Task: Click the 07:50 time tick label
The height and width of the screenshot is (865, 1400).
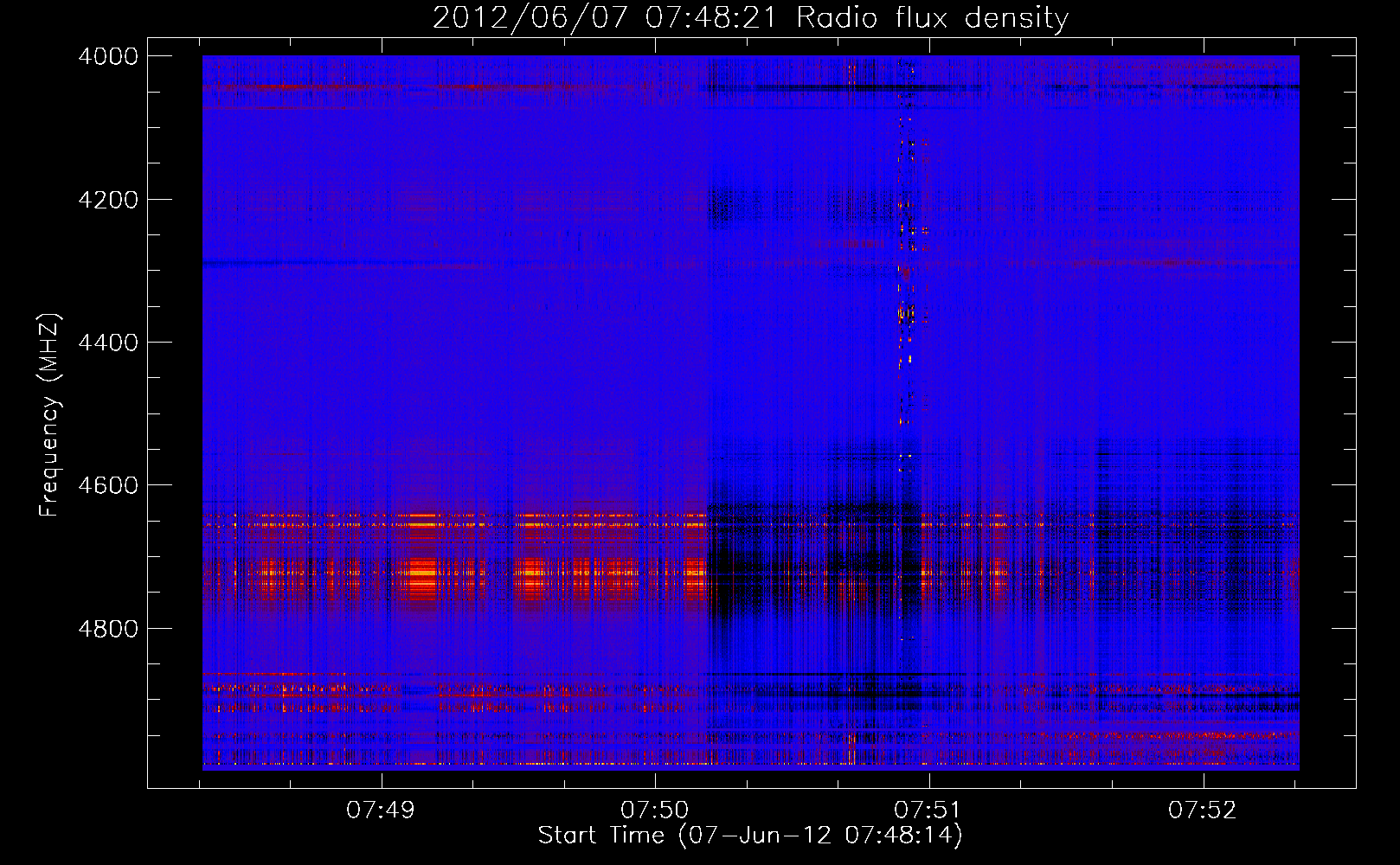Action: pyautogui.click(x=655, y=811)
